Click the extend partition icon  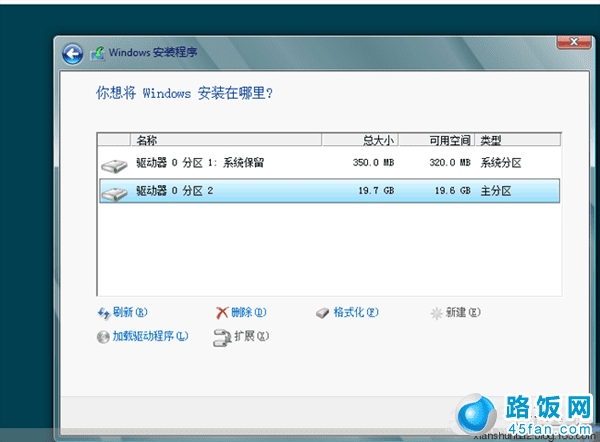coord(222,338)
